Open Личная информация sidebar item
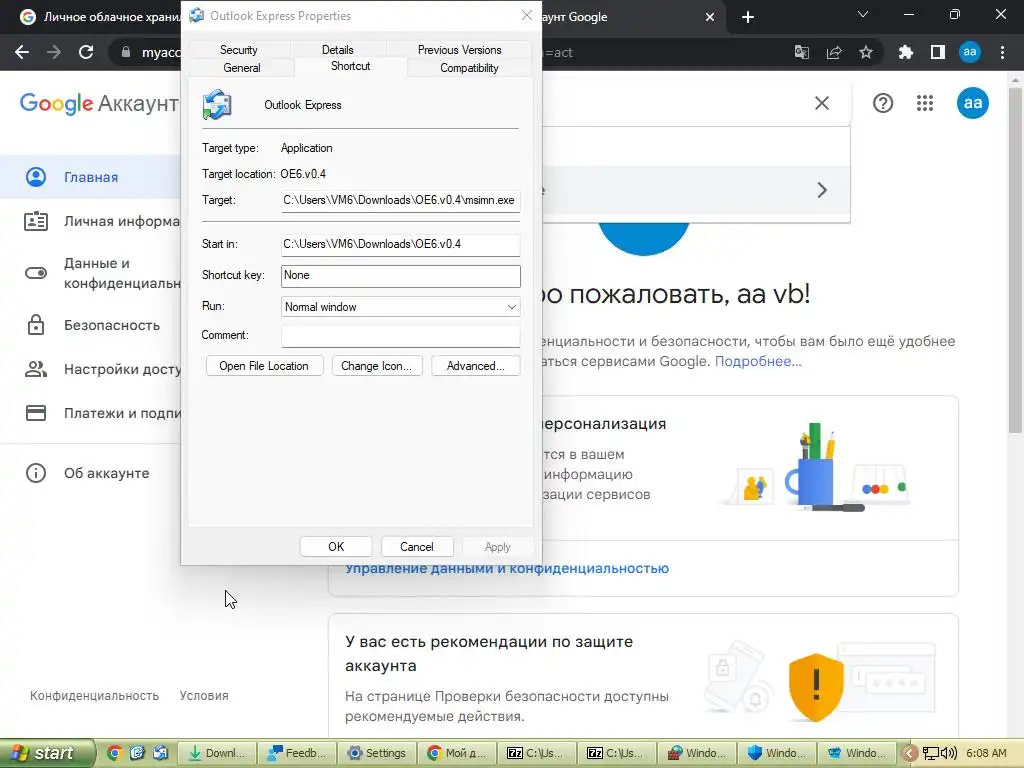This screenshot has width=1024, height=768. [x=90, y=221]
